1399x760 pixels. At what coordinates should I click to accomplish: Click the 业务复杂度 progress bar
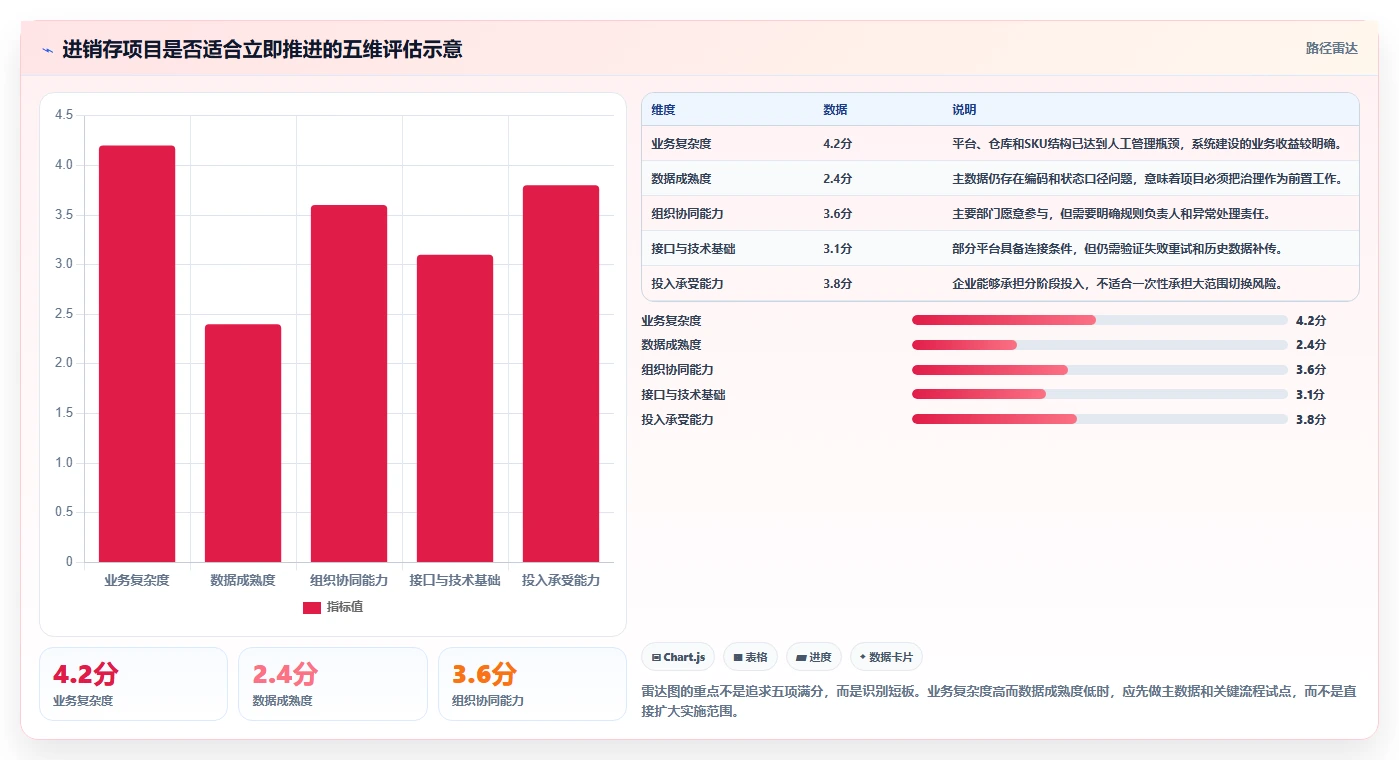click(x=1100, y=320)
